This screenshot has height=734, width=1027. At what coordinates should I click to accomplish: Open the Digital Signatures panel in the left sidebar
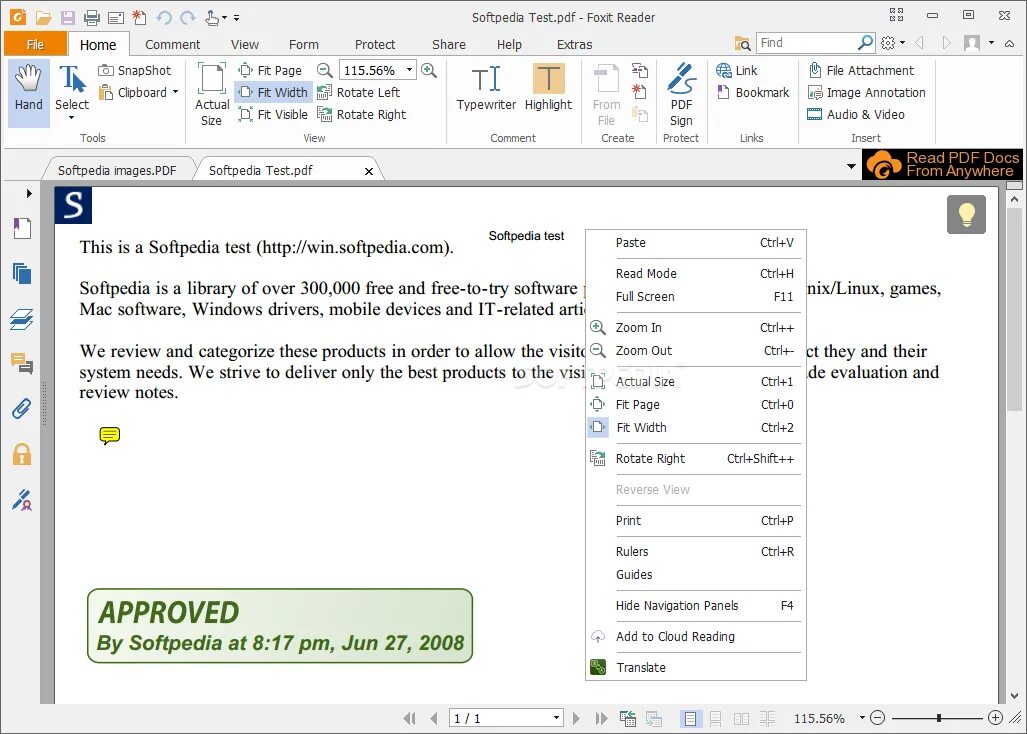pos(22,500)
